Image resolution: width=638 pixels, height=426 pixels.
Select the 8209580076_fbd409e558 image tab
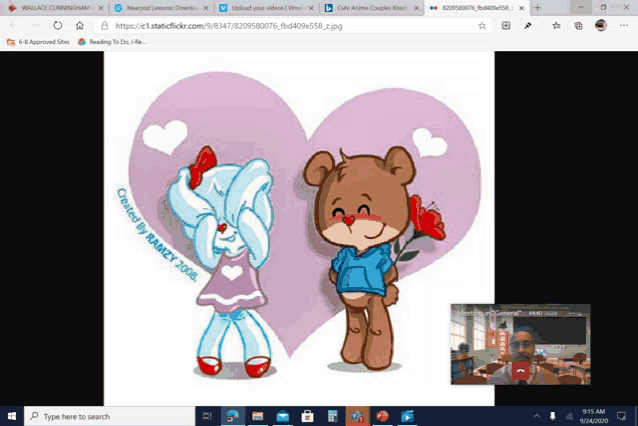pyautogui.click(x=476, y=8)
